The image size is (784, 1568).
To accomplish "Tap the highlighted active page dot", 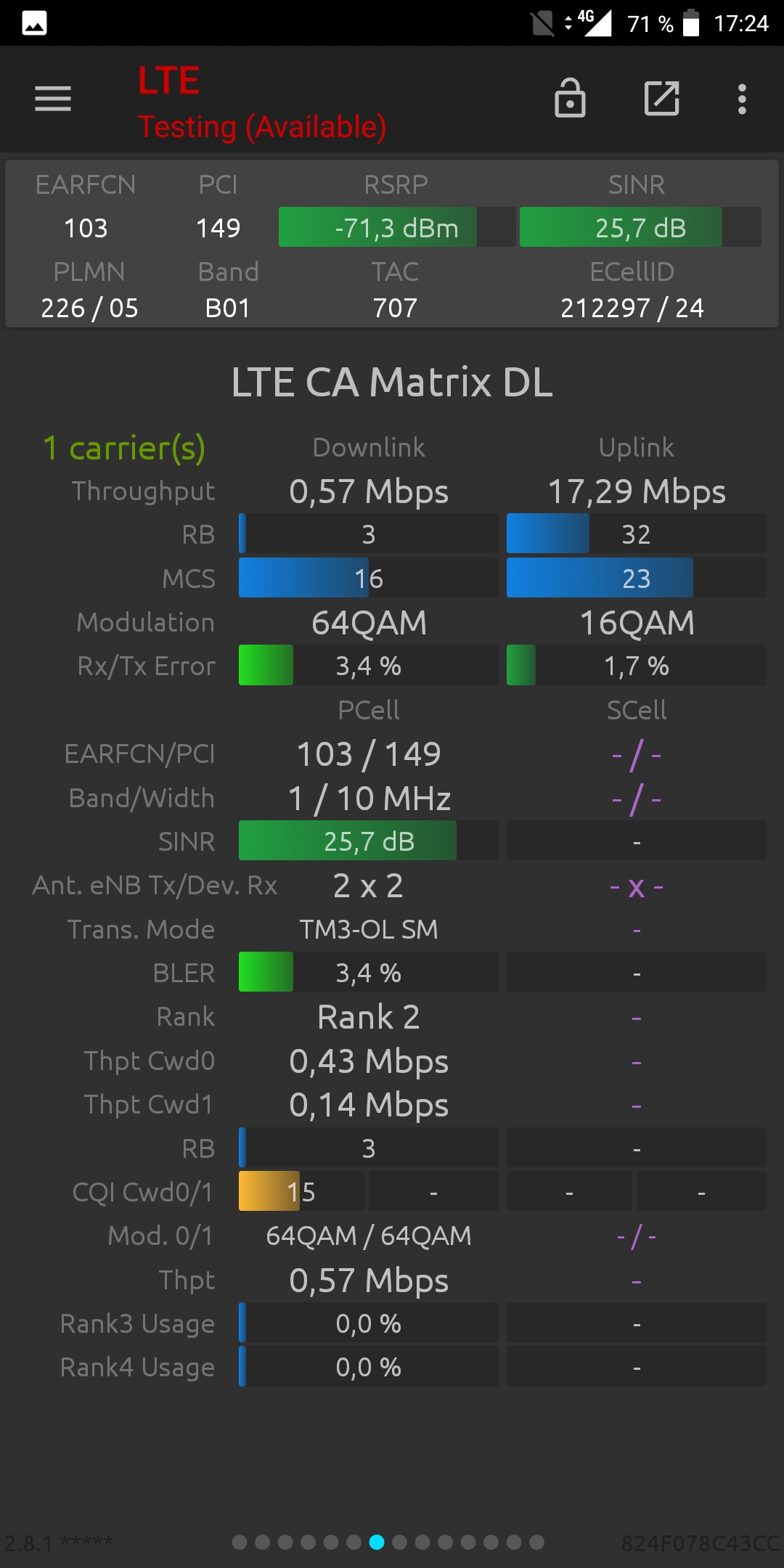I will tap(377, 1542).
